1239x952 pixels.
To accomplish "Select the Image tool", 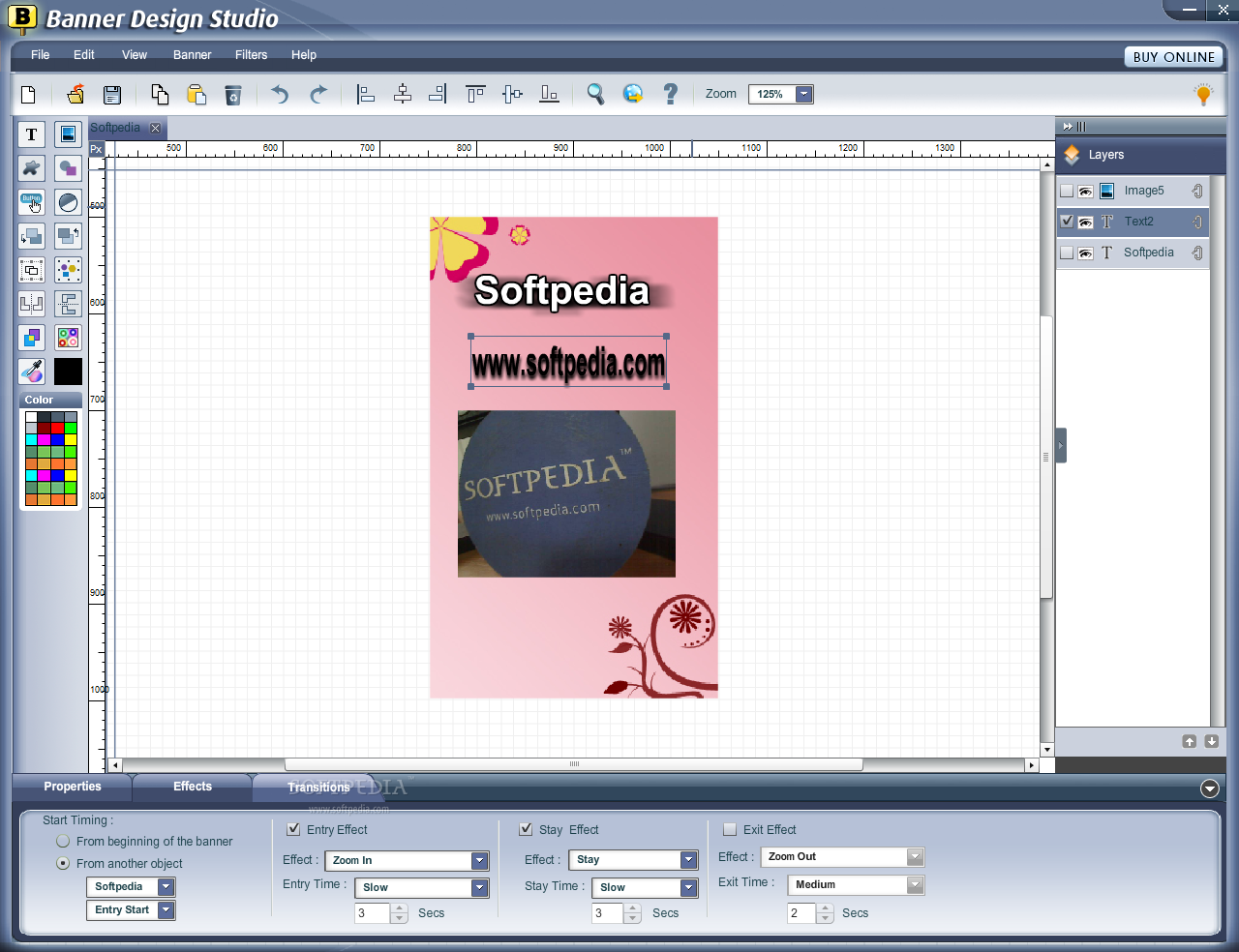I will [x=68, y=134].
